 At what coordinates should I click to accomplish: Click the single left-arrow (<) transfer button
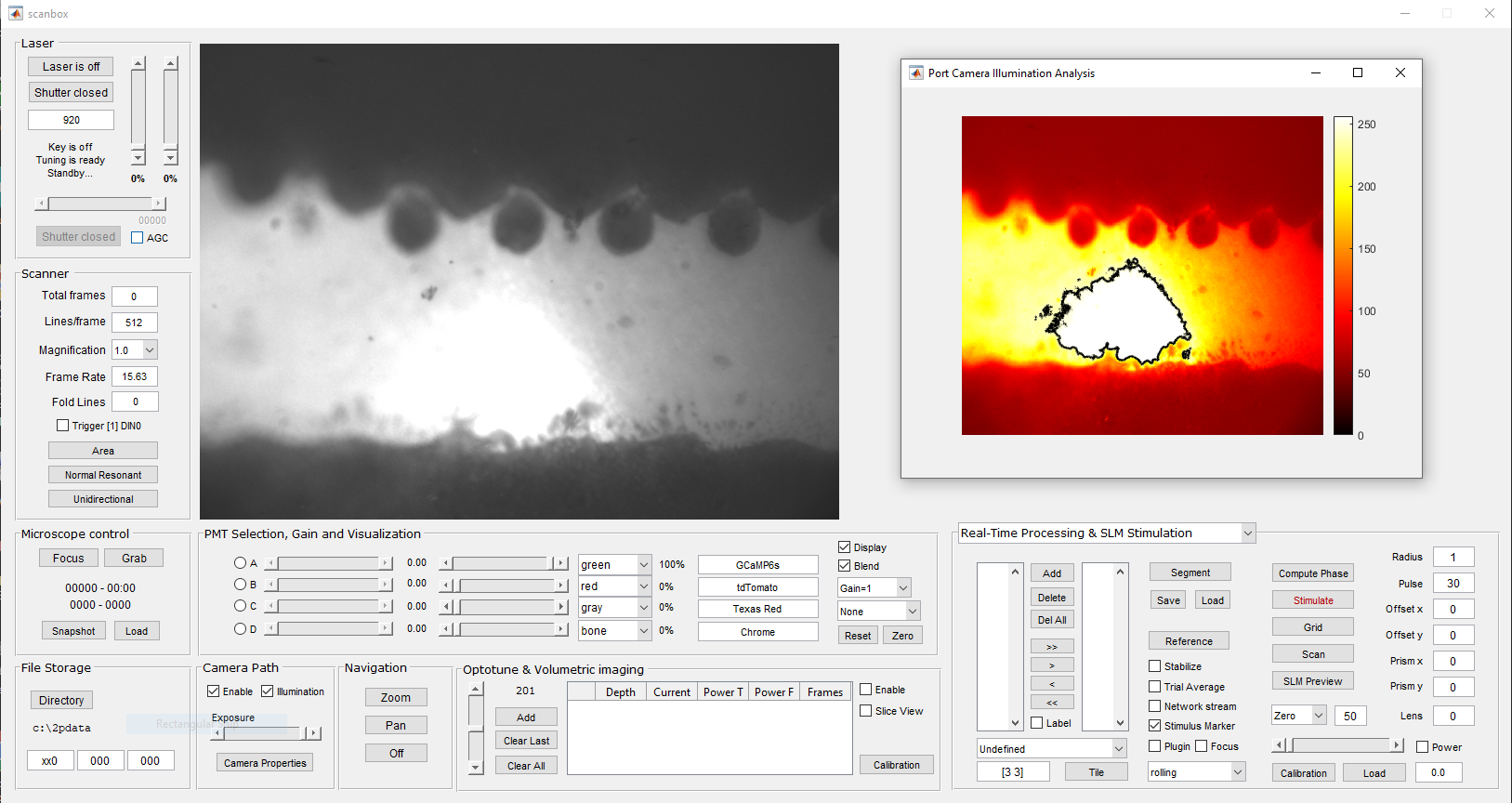1051,684
